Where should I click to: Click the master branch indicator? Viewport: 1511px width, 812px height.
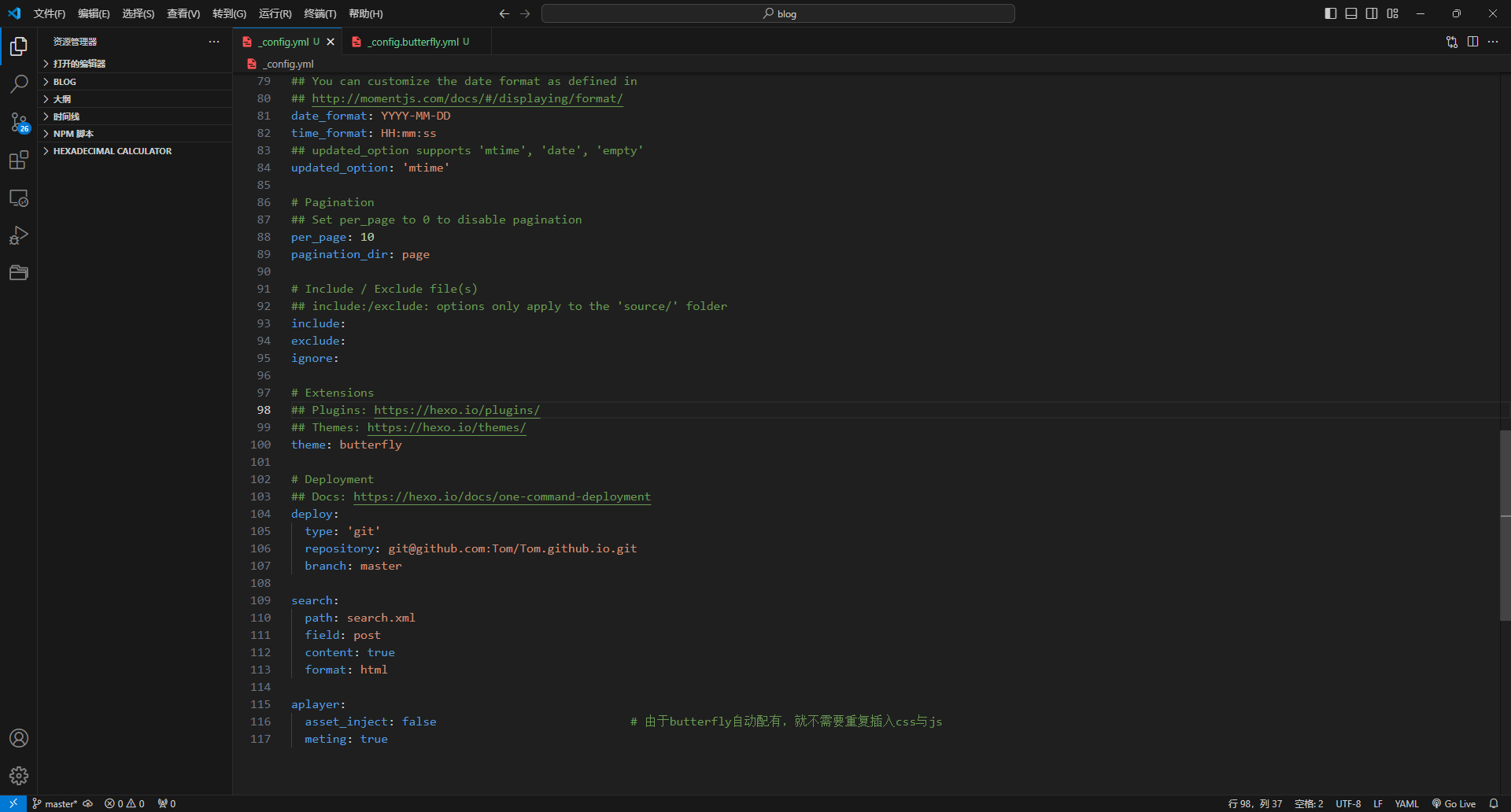pyautogui.click(x=54, y=803)
